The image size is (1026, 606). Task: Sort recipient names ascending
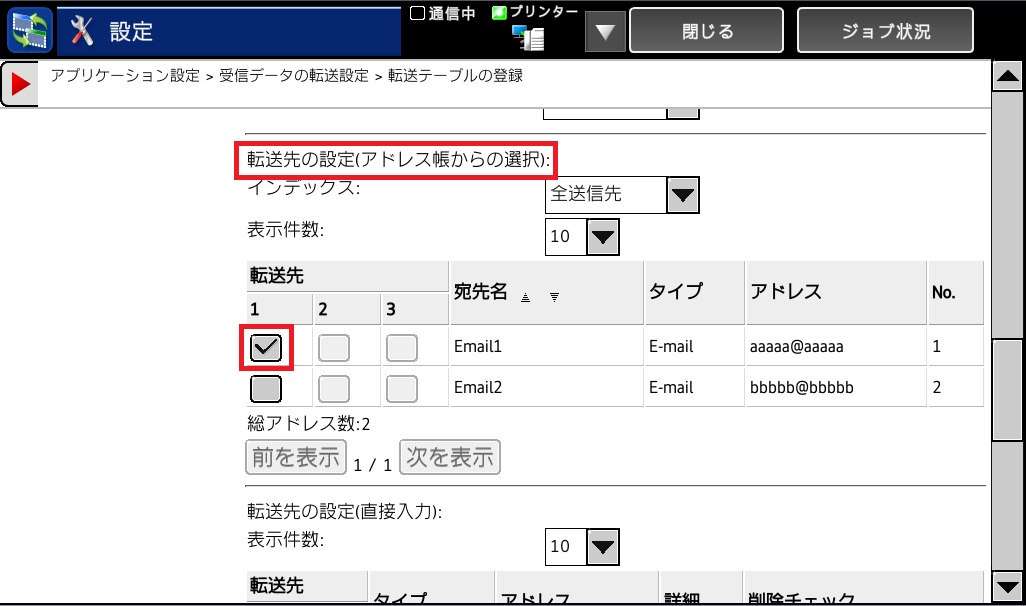coord(526,297)
